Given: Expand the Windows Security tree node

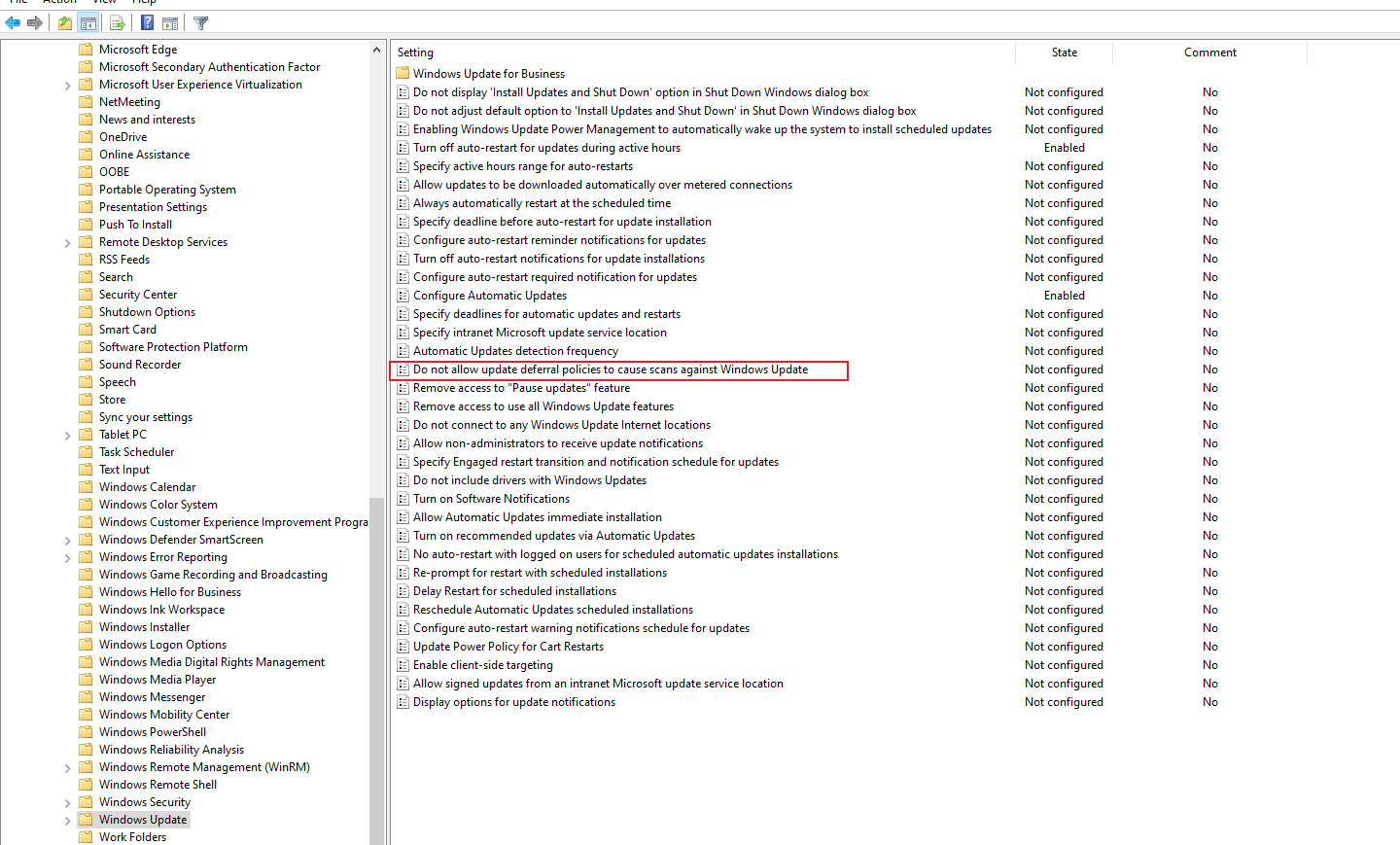Looking at the screenshot, I should (67, 801).
